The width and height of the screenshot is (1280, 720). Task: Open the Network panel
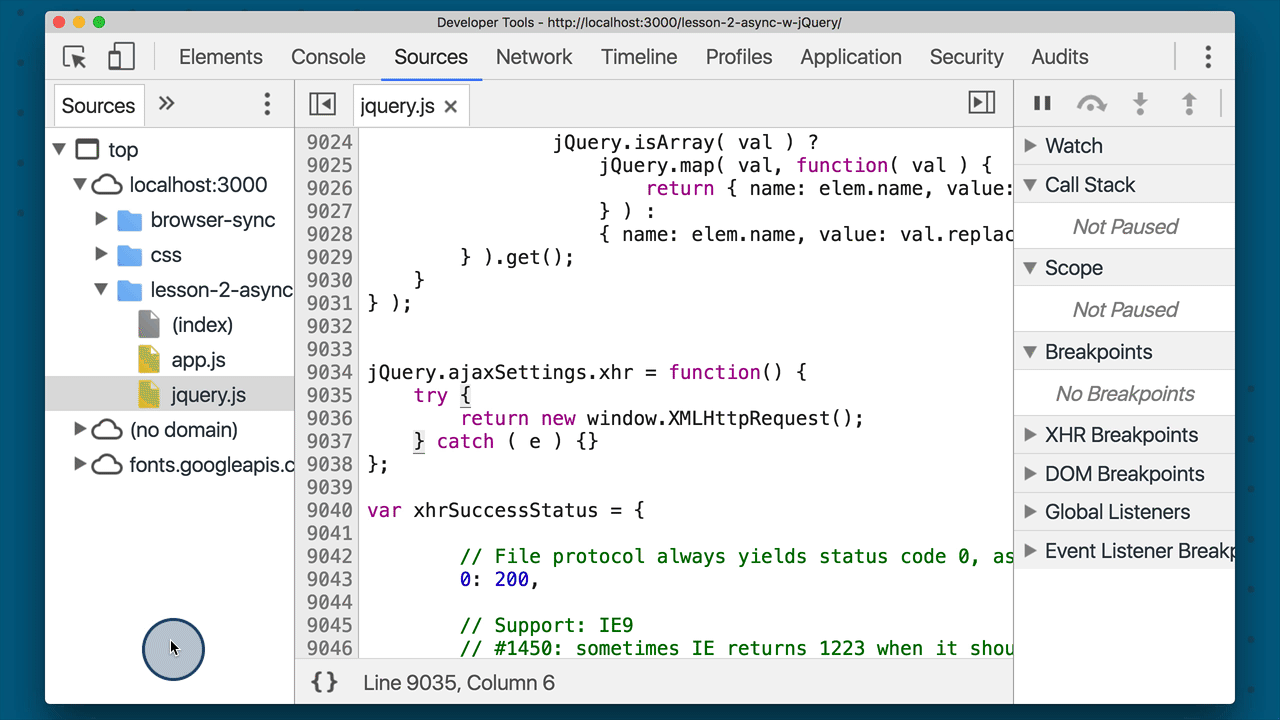click(x=534, y=57)
